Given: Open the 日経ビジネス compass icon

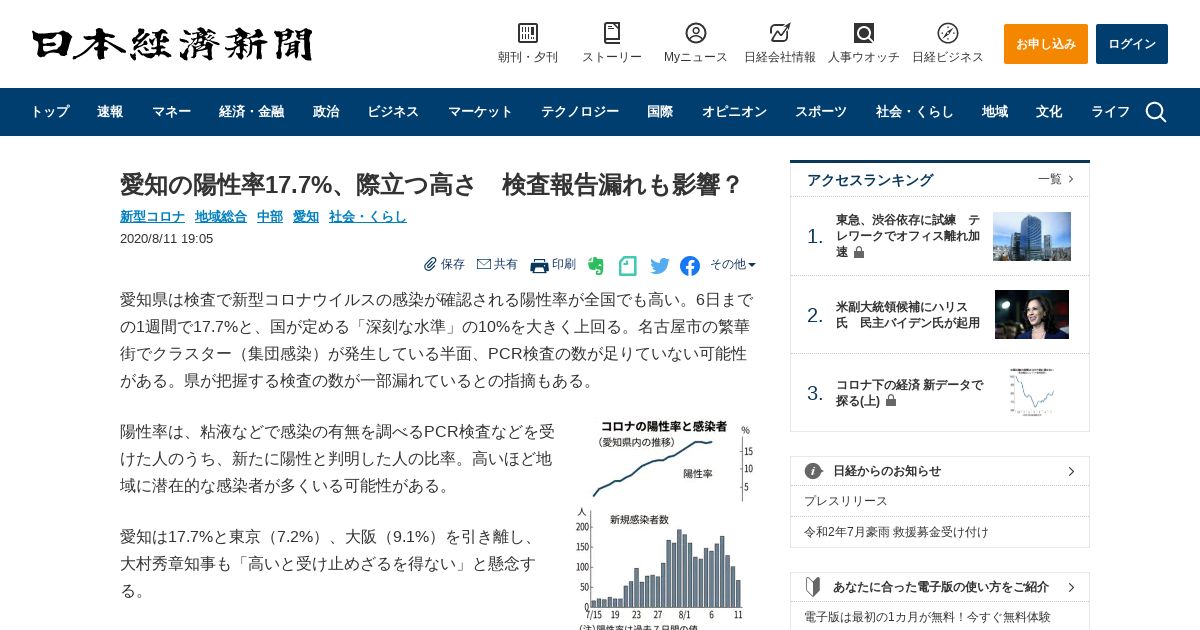Looking at the screenshot, I should (948, 33).
